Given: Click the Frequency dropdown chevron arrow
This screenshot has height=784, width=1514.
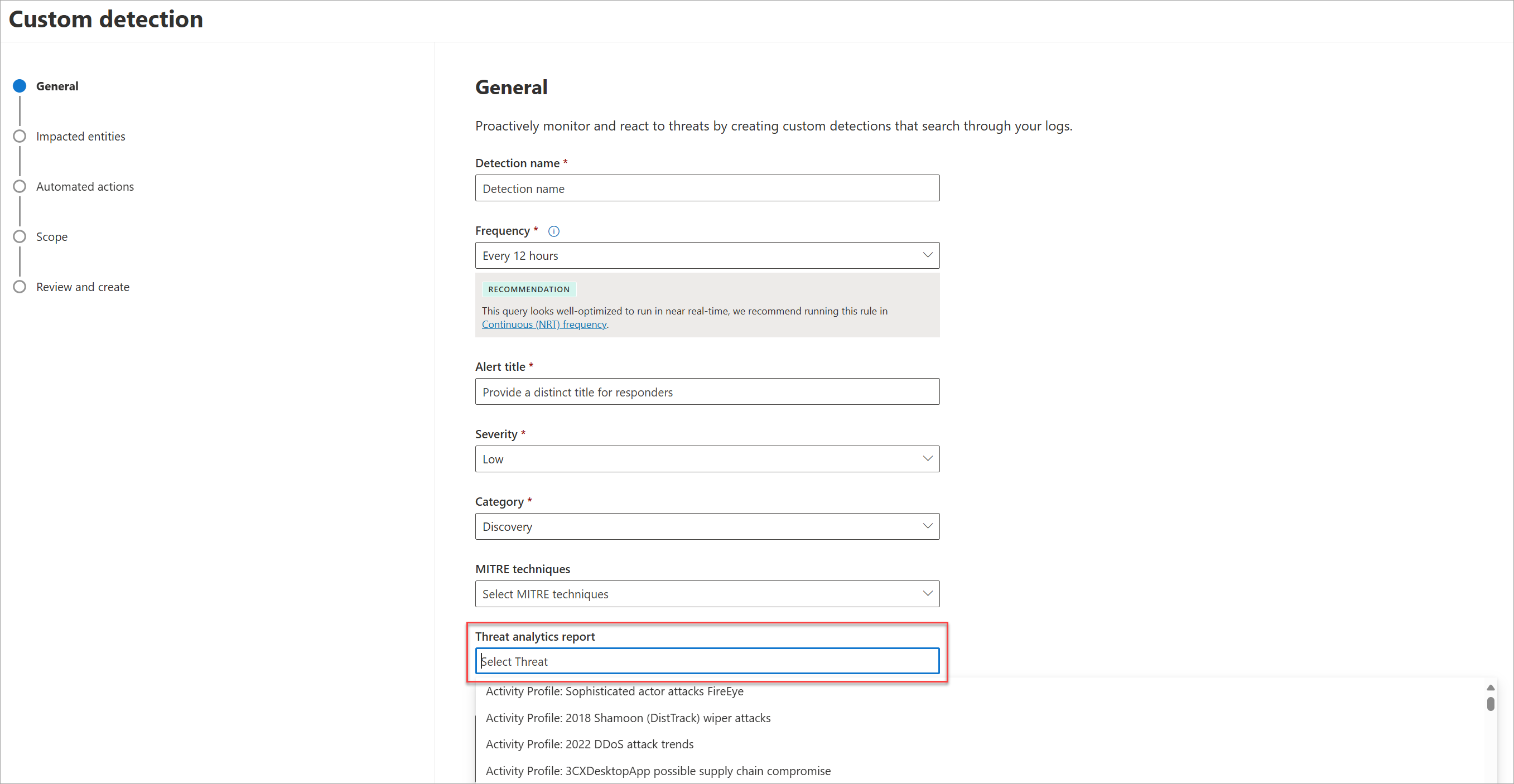Looking at the screenshot, I should (928, 255).
